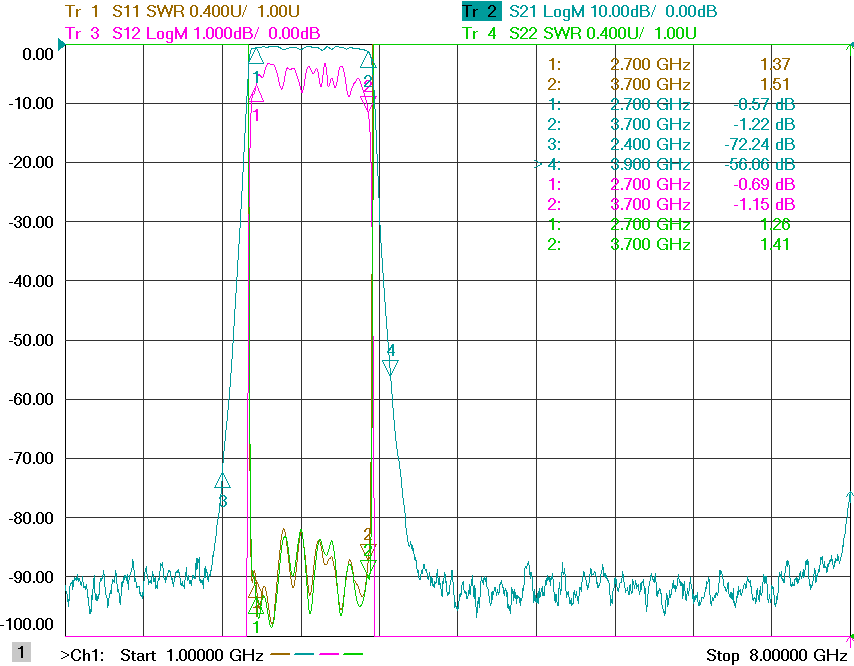Select the Tr 4 S22 SWR trace label

pos(579,33)
